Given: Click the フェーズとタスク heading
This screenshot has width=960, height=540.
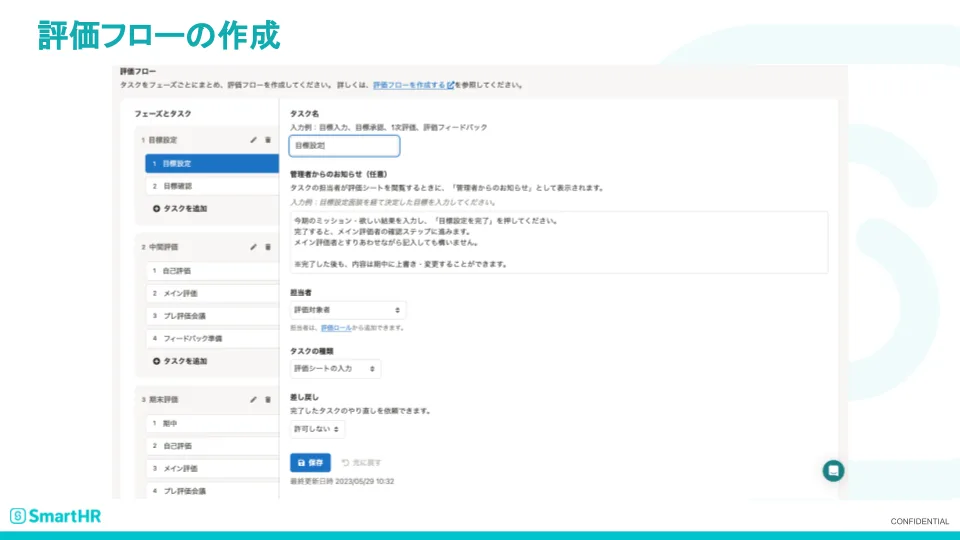Looking at the screenshot, I should 163,114.
